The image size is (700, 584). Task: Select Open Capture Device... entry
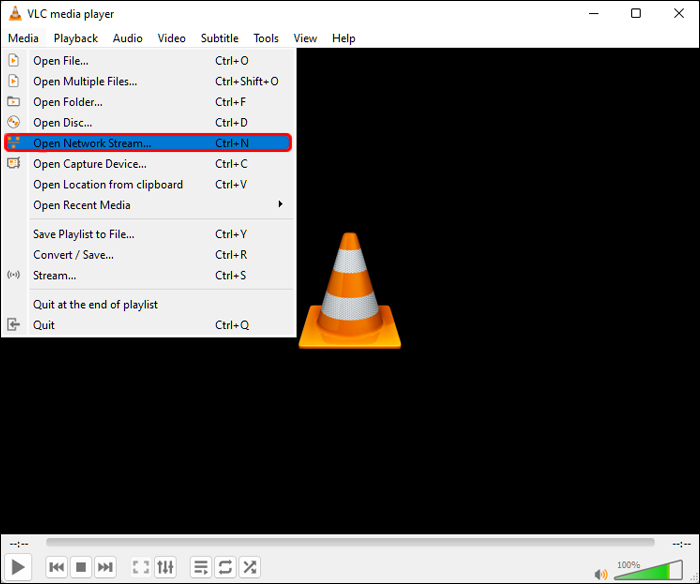(149, 163)
